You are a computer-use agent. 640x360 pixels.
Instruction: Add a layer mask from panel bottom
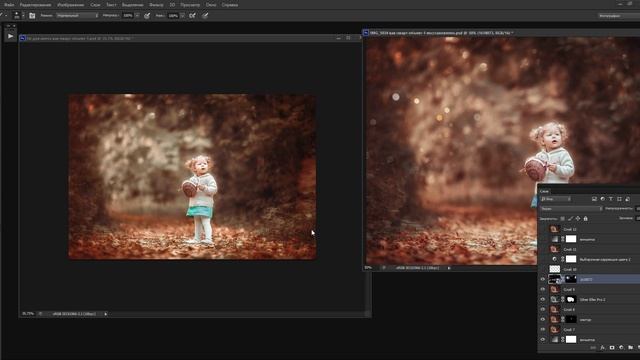pos(612,348)
